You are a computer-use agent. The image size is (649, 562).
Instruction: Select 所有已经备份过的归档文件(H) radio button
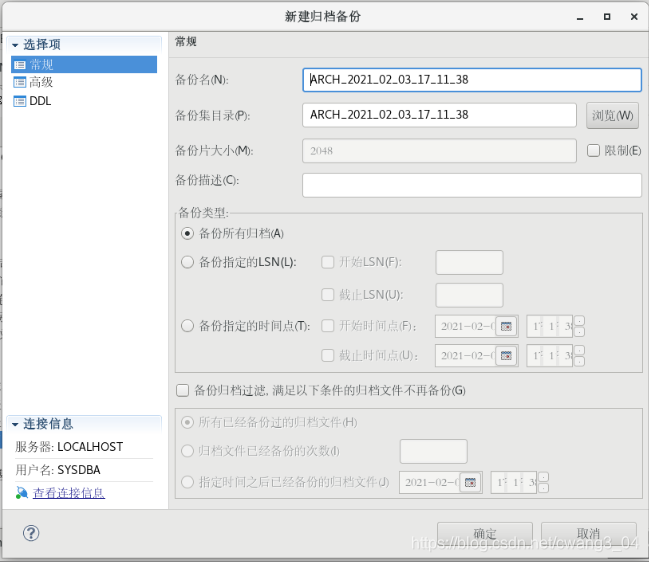[187, 422]
